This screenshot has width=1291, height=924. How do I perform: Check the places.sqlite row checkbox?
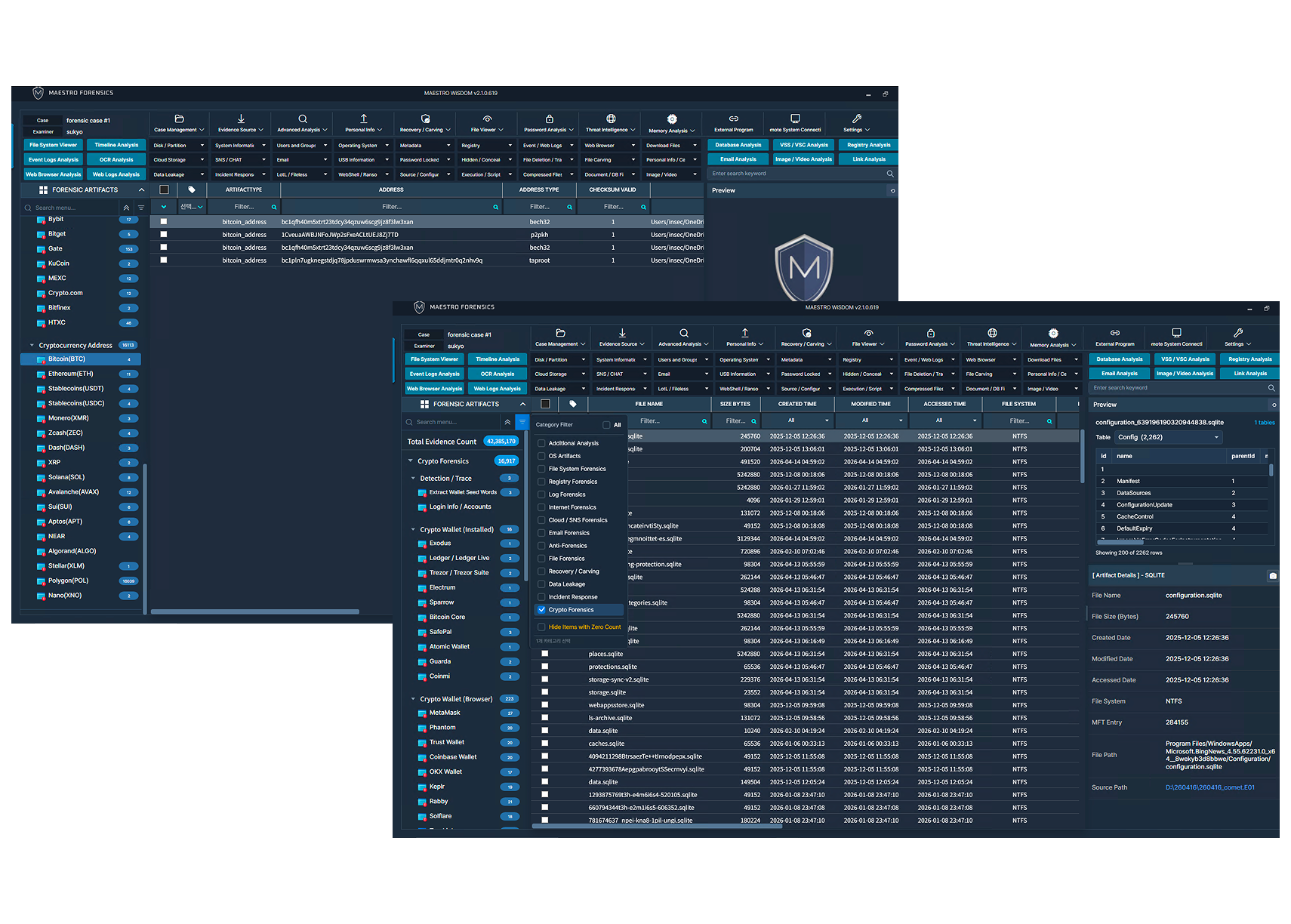click(544, 654)
